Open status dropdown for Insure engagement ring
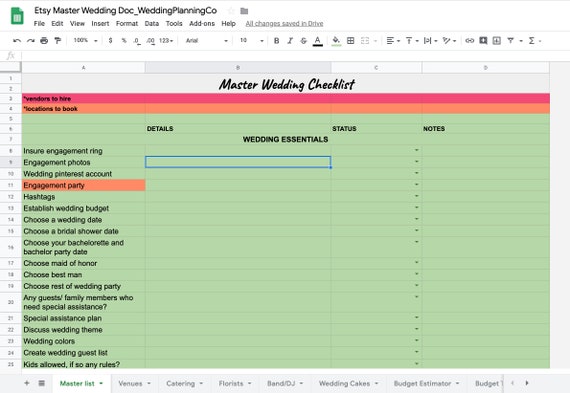Viewport: 570px width, 393px height. pyautogui.click(x=417, y=150)
